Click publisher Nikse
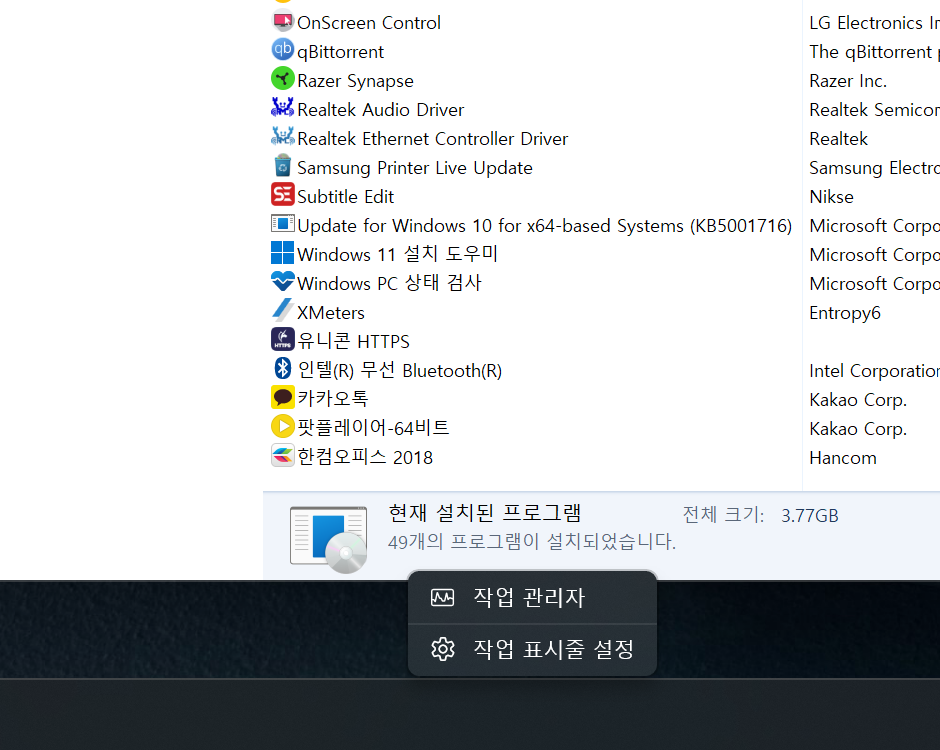This screenshot has width=940, height=750. [831, 197]
